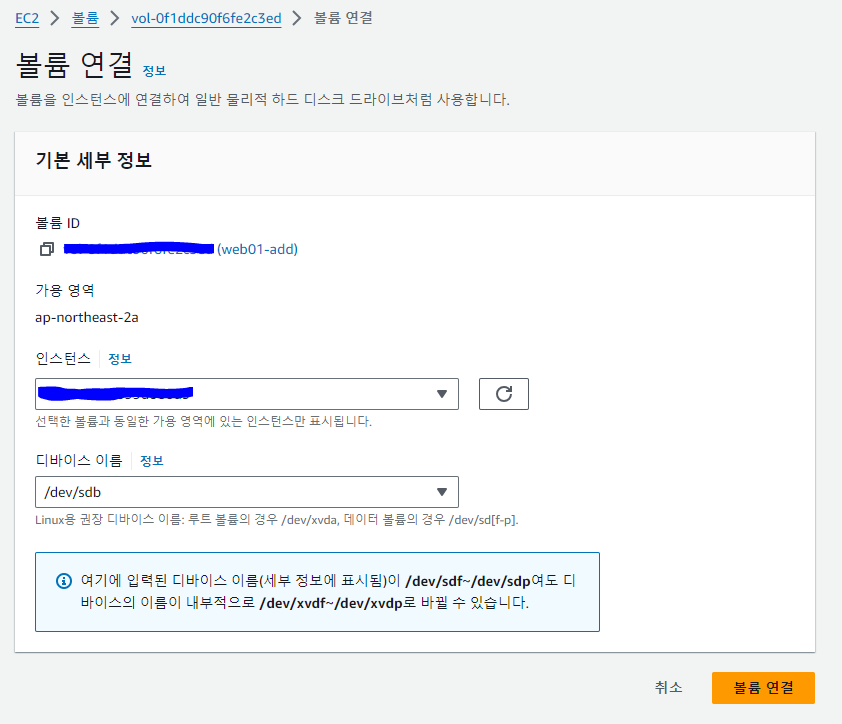The height and width of the screenshot is (724, 842).
Task: Open the vol-0f1ddc90f6fe2c3ed breadcrumb link
Action: (x=207, y=17)
